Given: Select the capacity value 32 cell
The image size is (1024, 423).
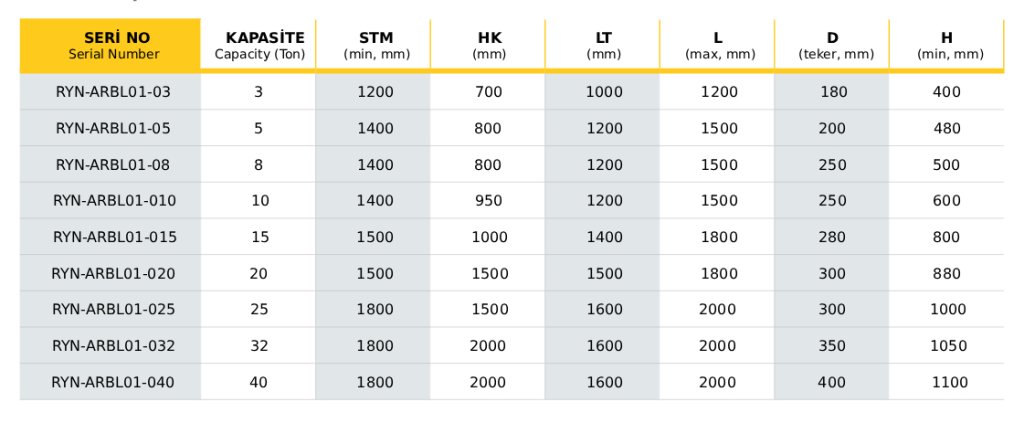Looking at the screenshot, I should coord(259,346).
